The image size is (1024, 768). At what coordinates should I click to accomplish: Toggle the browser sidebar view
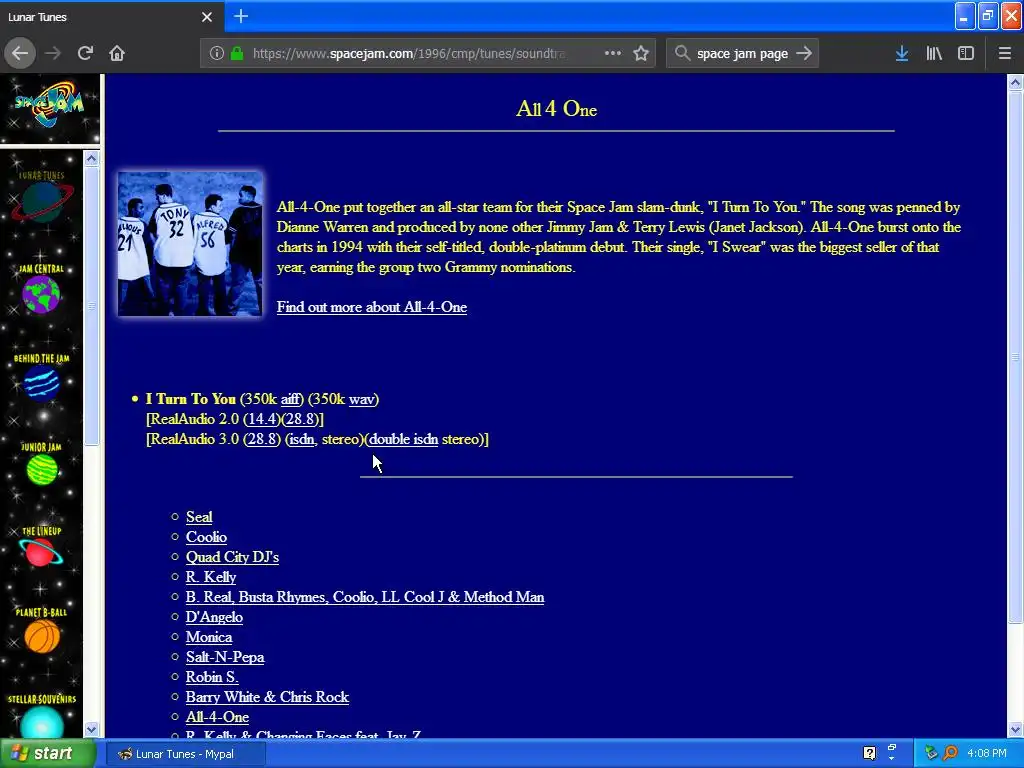[x=966, y=53]
